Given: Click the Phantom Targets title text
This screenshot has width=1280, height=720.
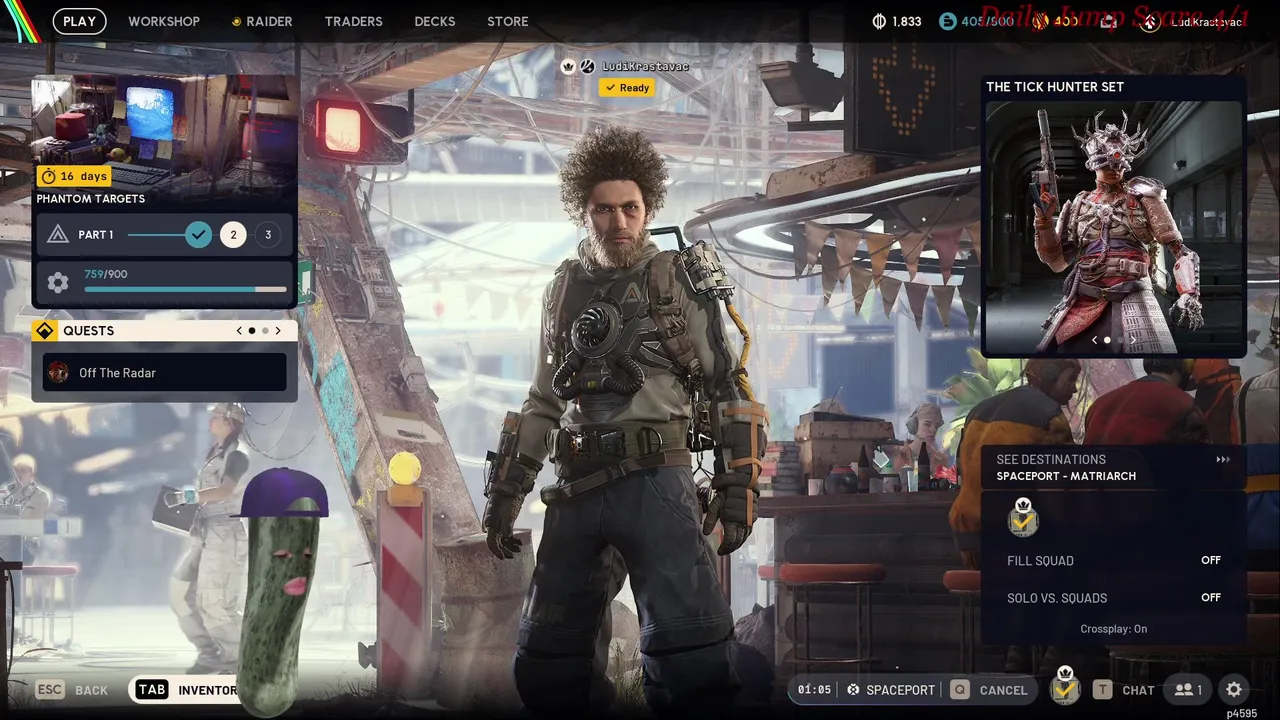Looking at the screenshot, I should click(x=91, y=199).
